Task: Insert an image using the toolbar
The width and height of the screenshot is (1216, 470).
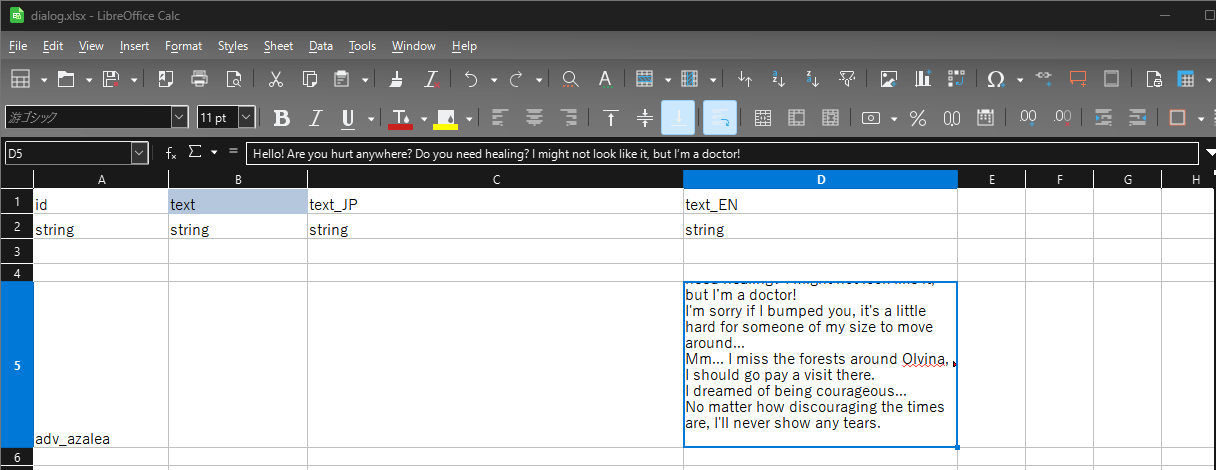Action: [888, 79]
